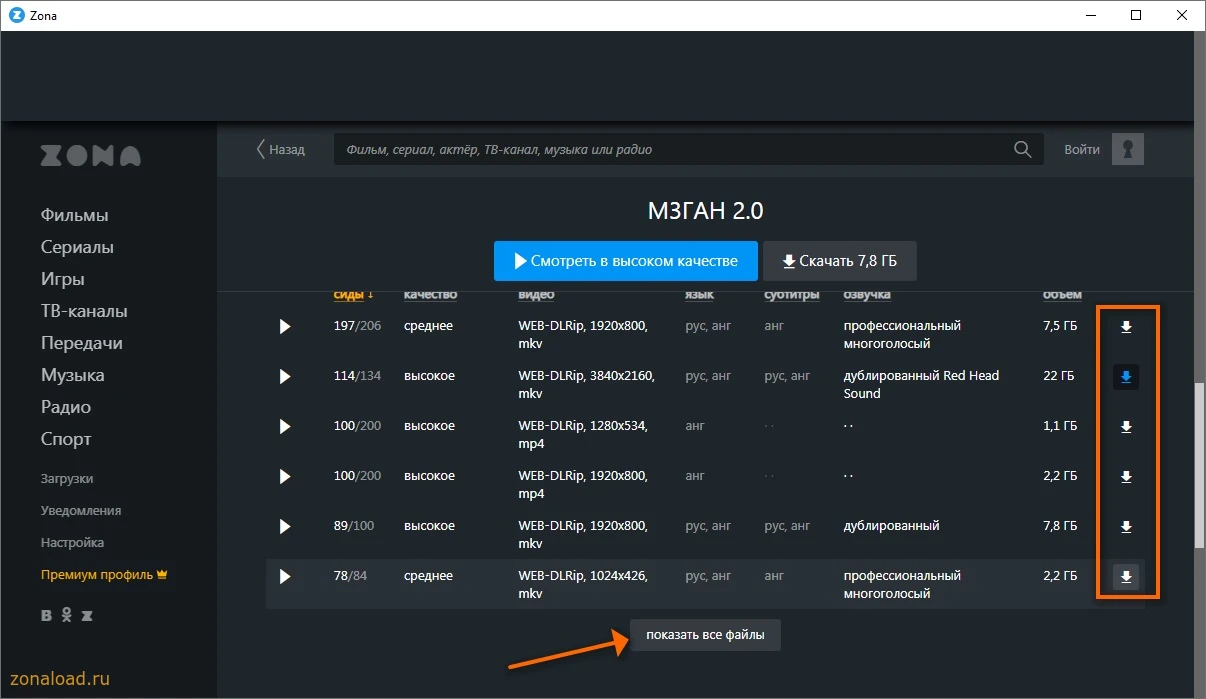Click the 78/84 seeds value
Viewport: 1206px width, 699px height.
[x=351, y=576]
